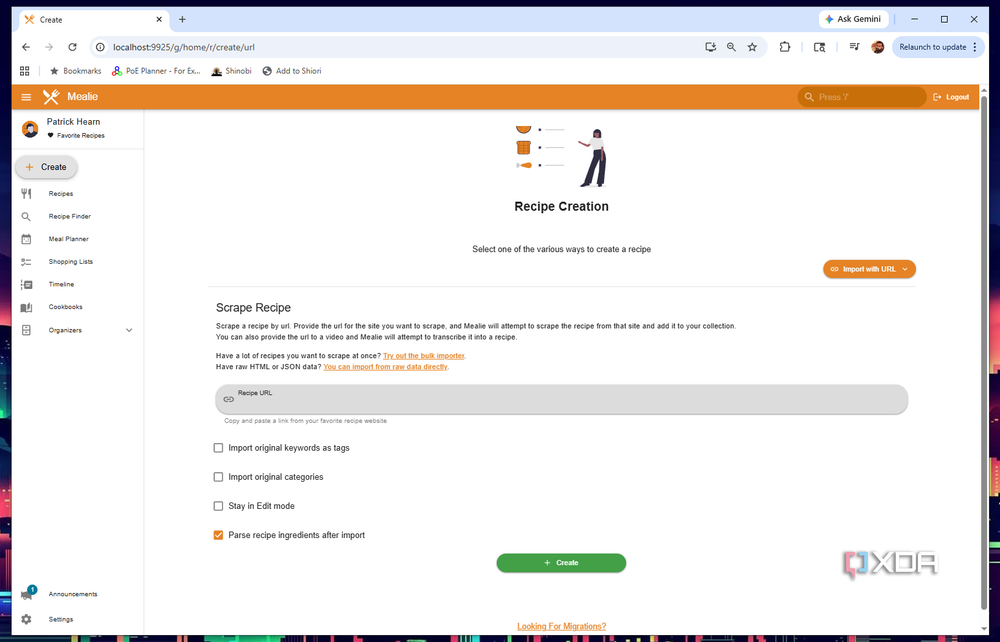Click the sidebar Create button

pos(46,167)
